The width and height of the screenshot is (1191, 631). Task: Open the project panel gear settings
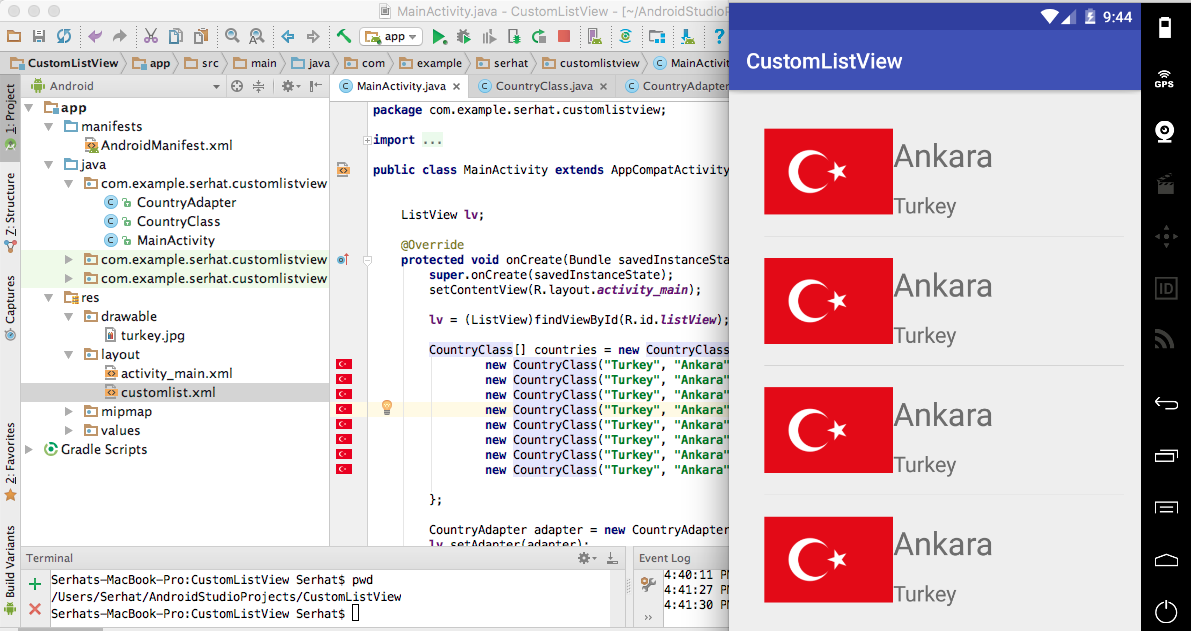click(289, 86)
